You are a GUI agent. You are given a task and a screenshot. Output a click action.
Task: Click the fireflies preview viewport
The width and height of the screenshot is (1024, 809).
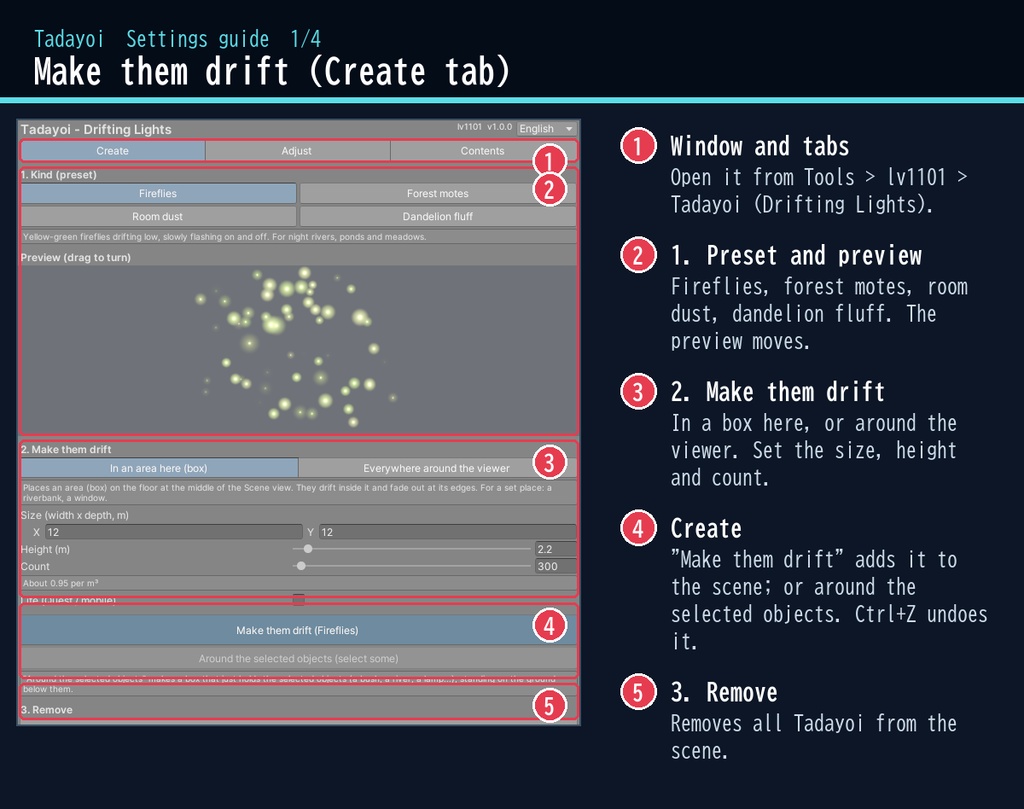[298, 349]
